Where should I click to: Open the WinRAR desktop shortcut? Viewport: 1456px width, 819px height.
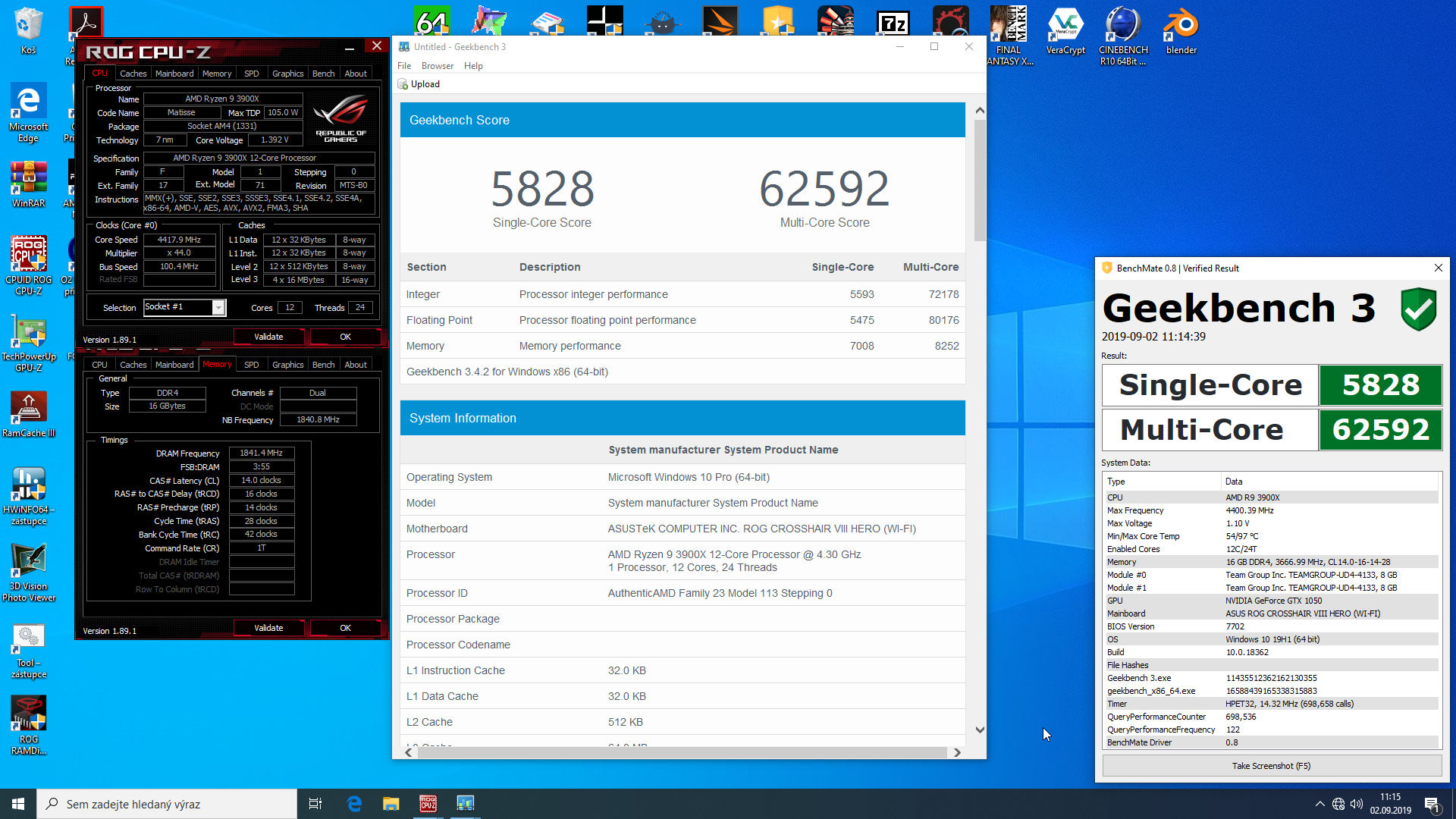pyautogui.click(x=28, y=184)
